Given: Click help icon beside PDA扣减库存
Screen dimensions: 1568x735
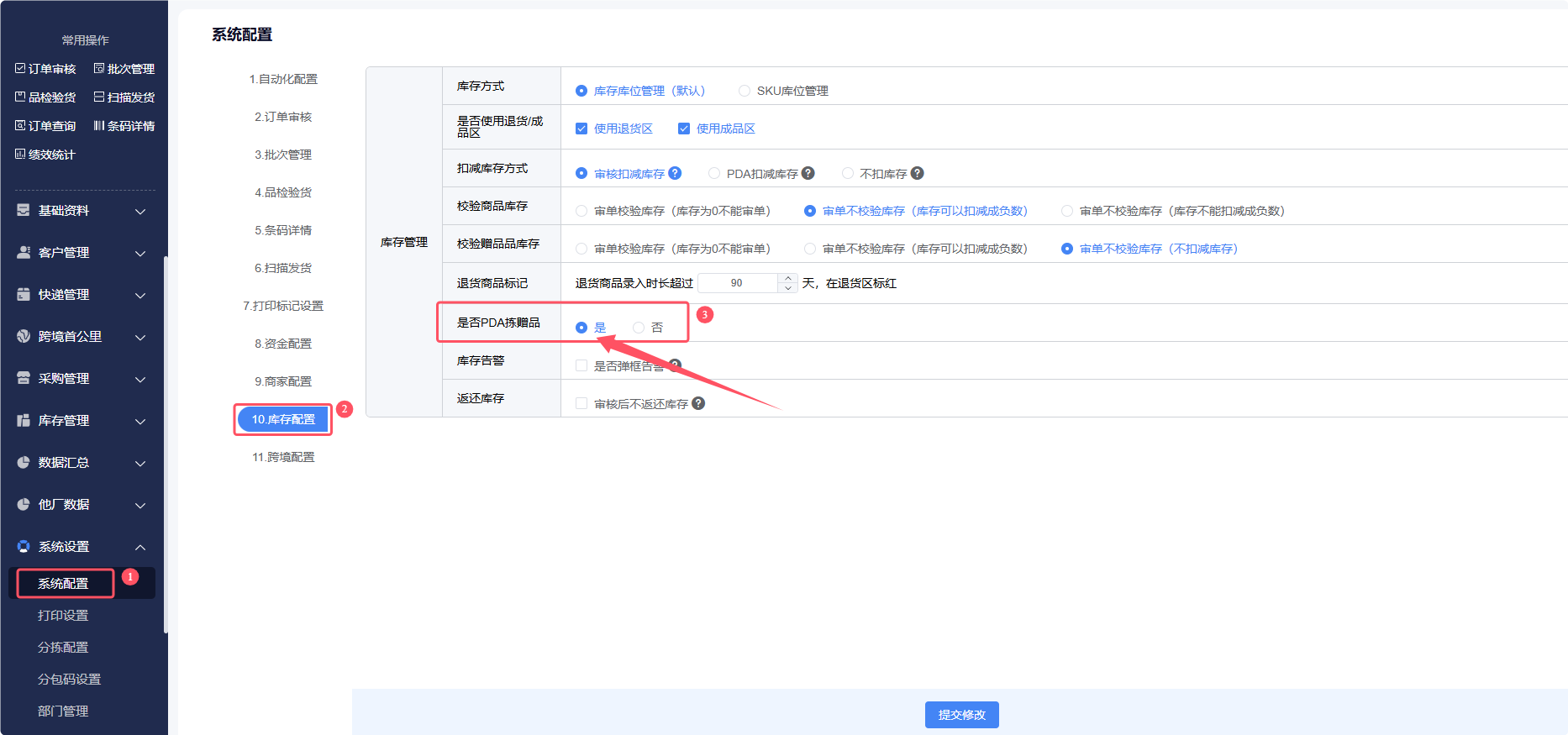Looking at the screenshot, I should click(808, 173).
